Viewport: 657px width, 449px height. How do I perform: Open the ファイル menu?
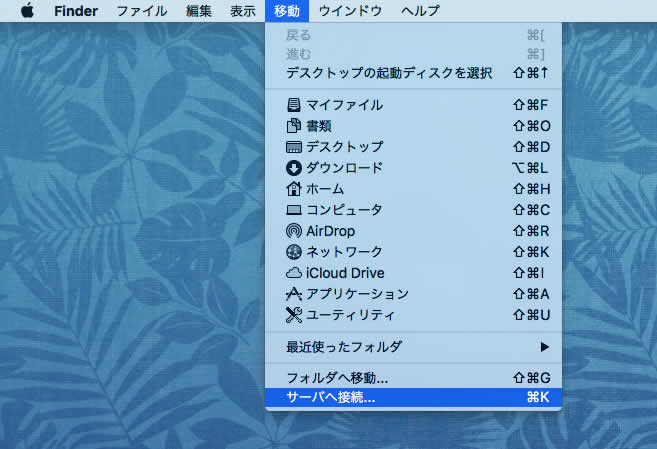(x=142, y=10)
